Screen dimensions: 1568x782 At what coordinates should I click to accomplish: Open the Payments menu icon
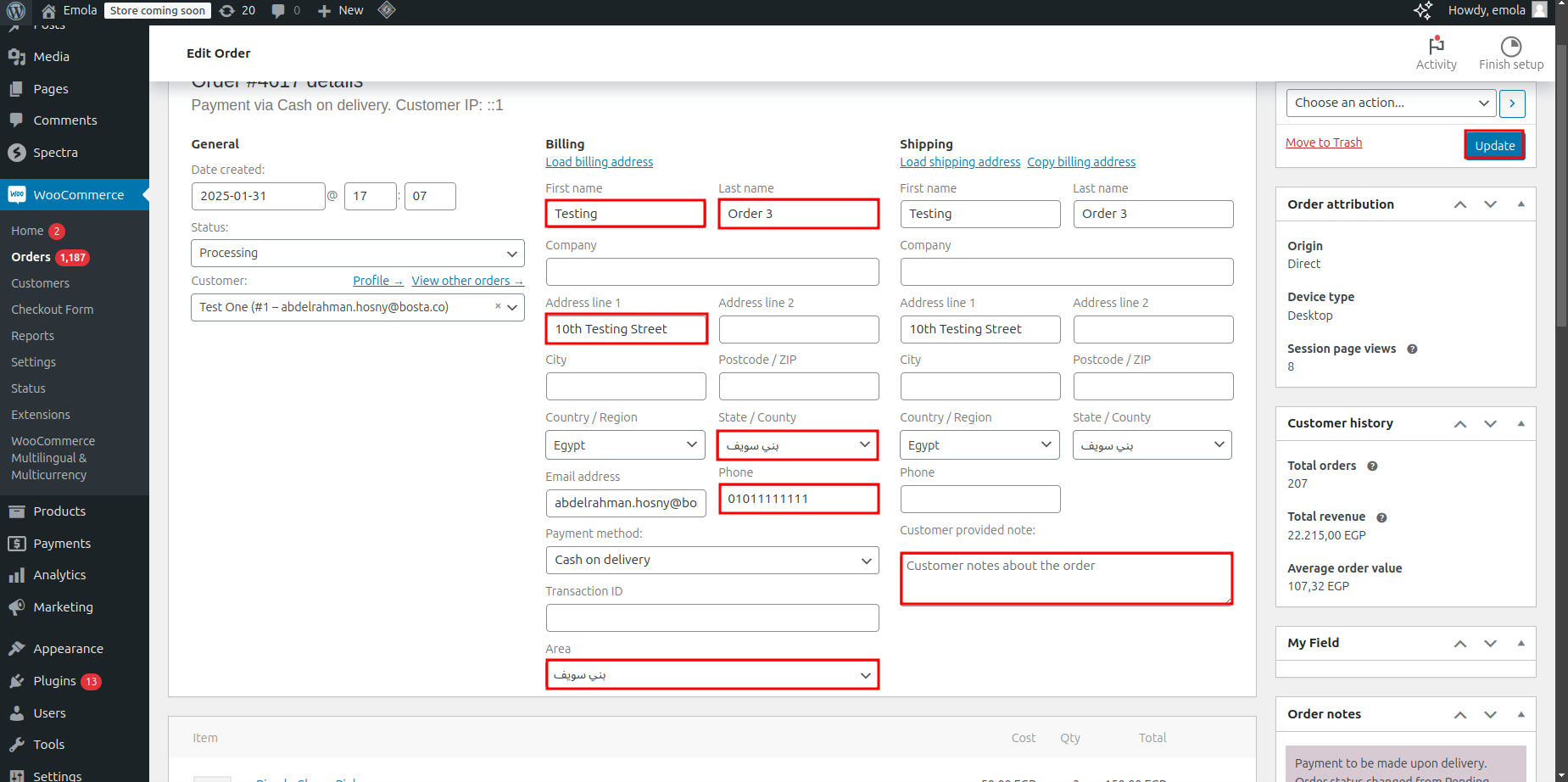coord(16,544)
